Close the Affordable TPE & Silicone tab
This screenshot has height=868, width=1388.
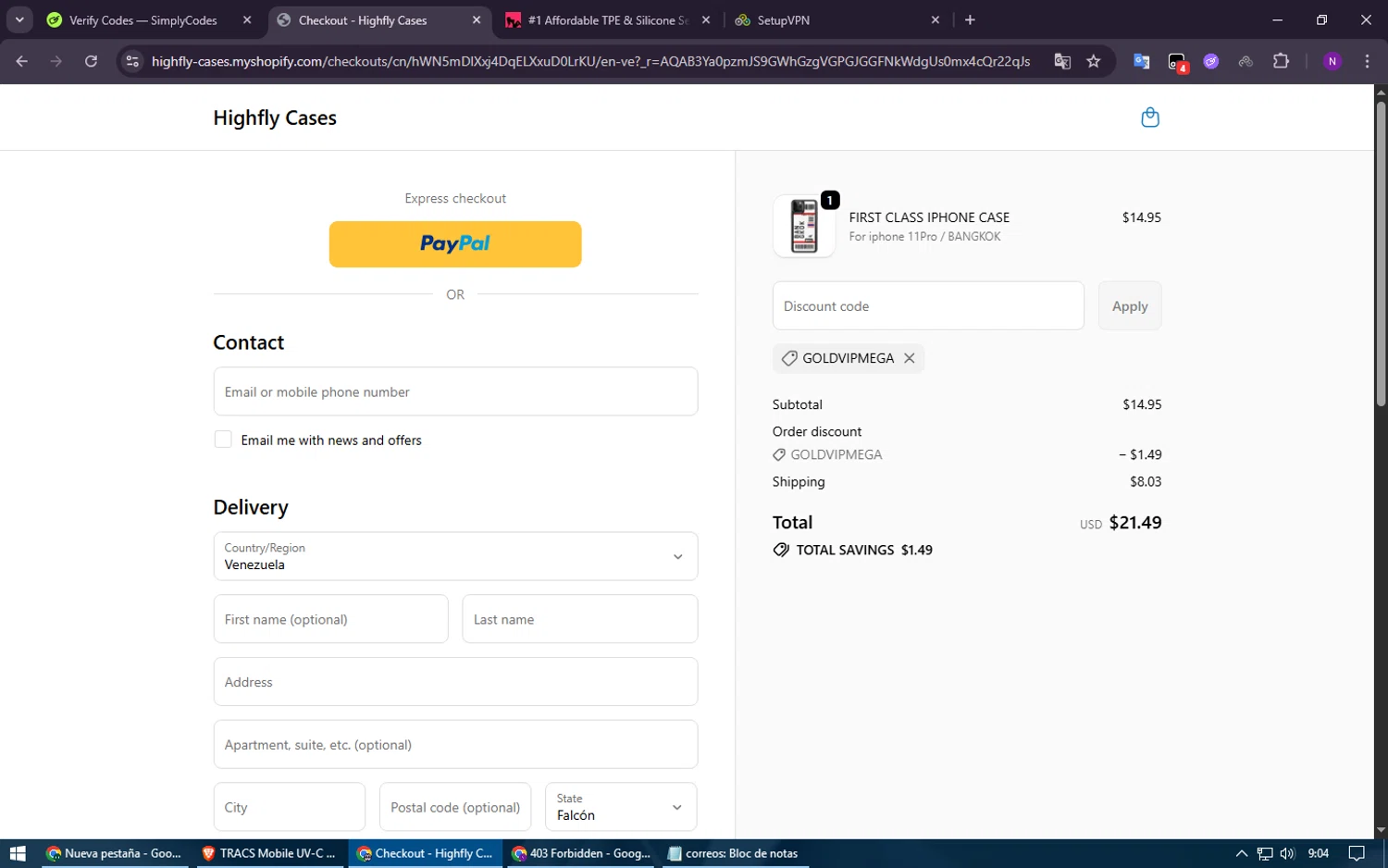[x=706, y=19]
